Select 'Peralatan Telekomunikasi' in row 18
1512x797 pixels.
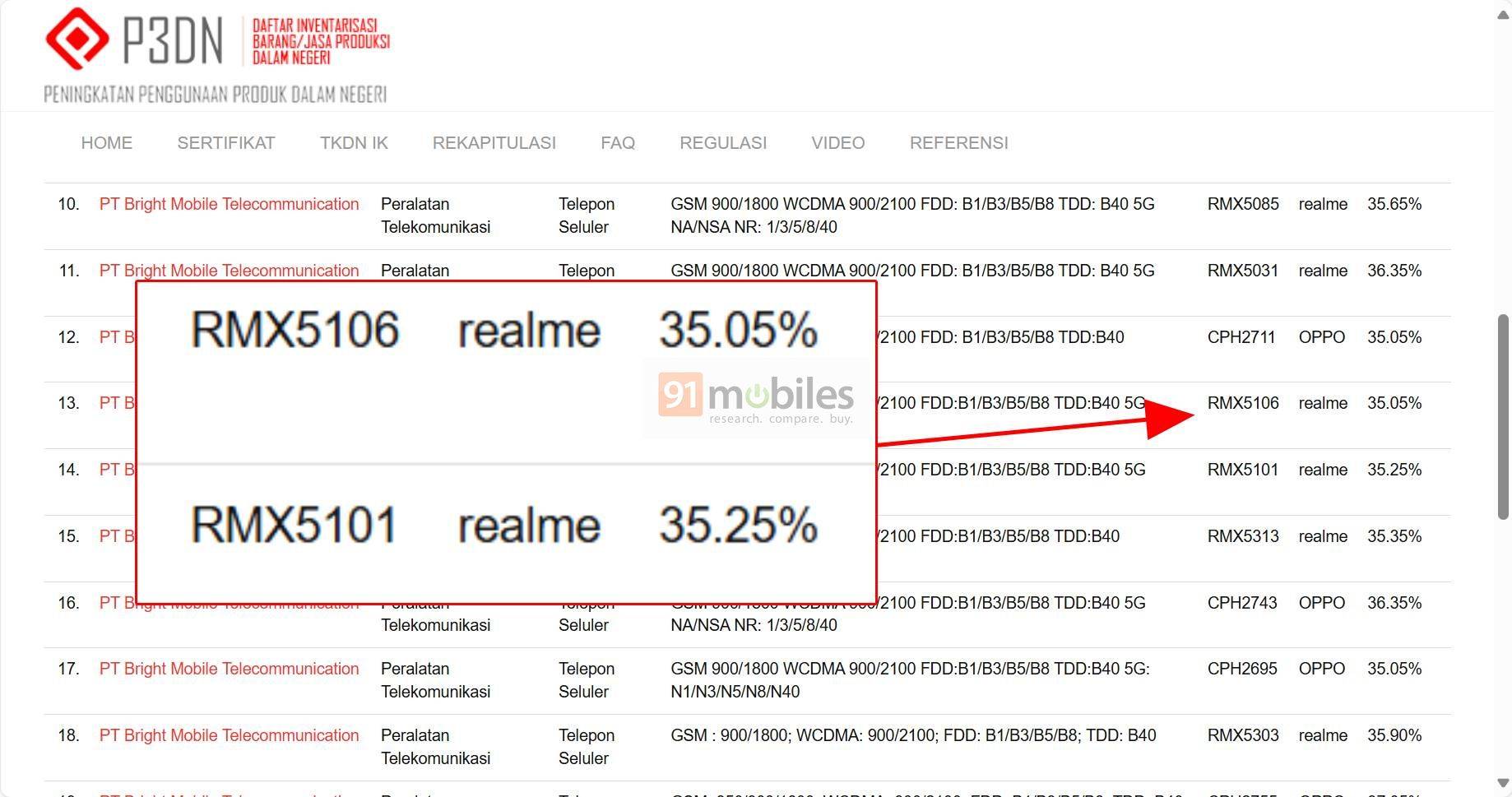coord(435,747)
